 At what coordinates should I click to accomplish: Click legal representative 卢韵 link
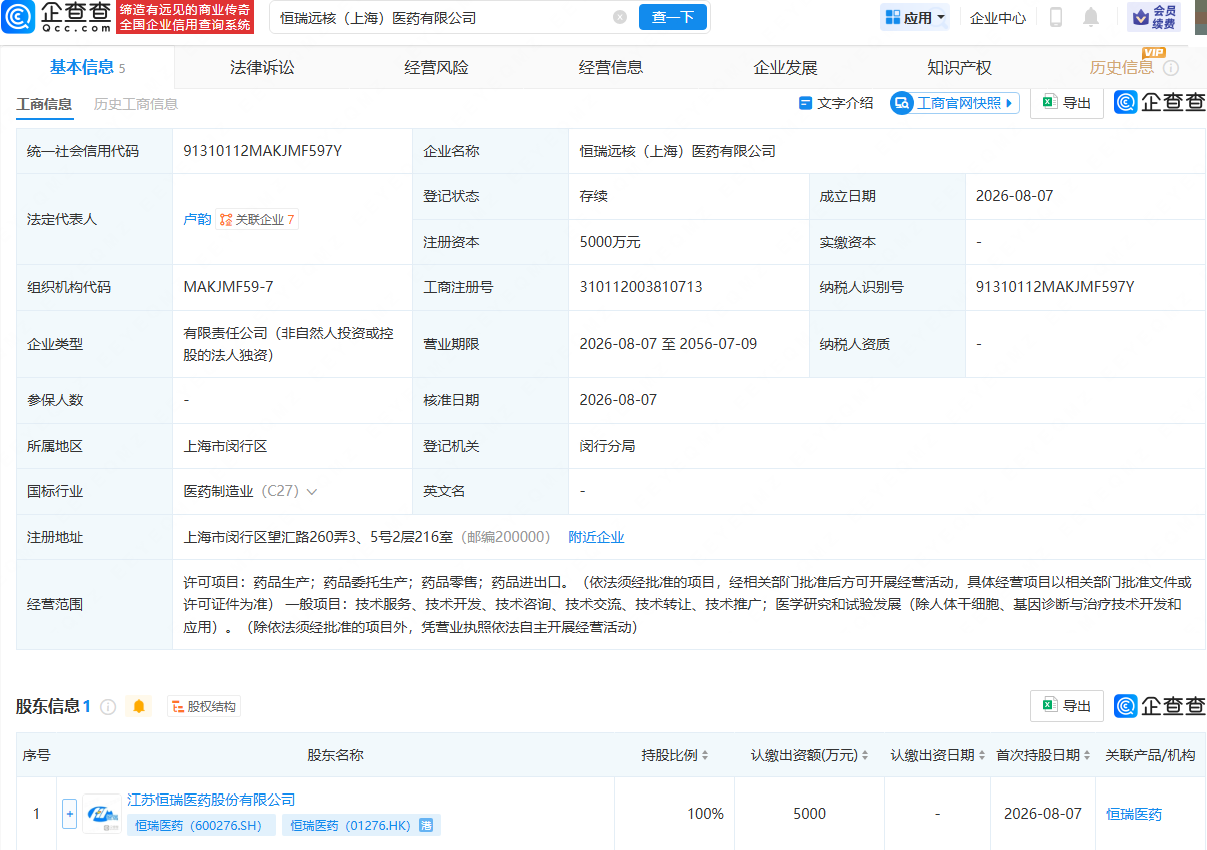click(x=197, y=219)
